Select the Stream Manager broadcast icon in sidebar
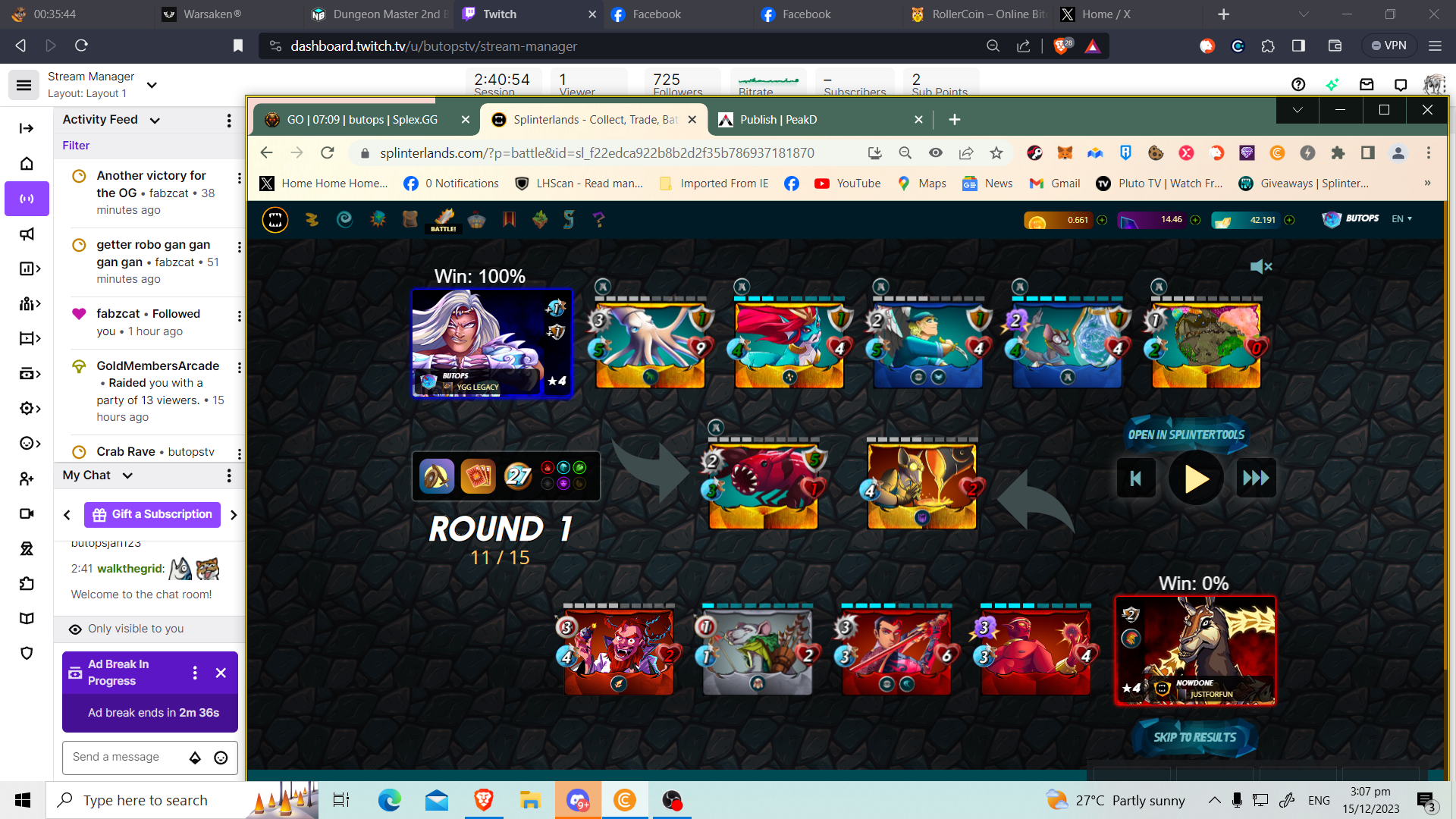Image resolution: width=1456 pixels, height=819 pixels. pos(27,199)
